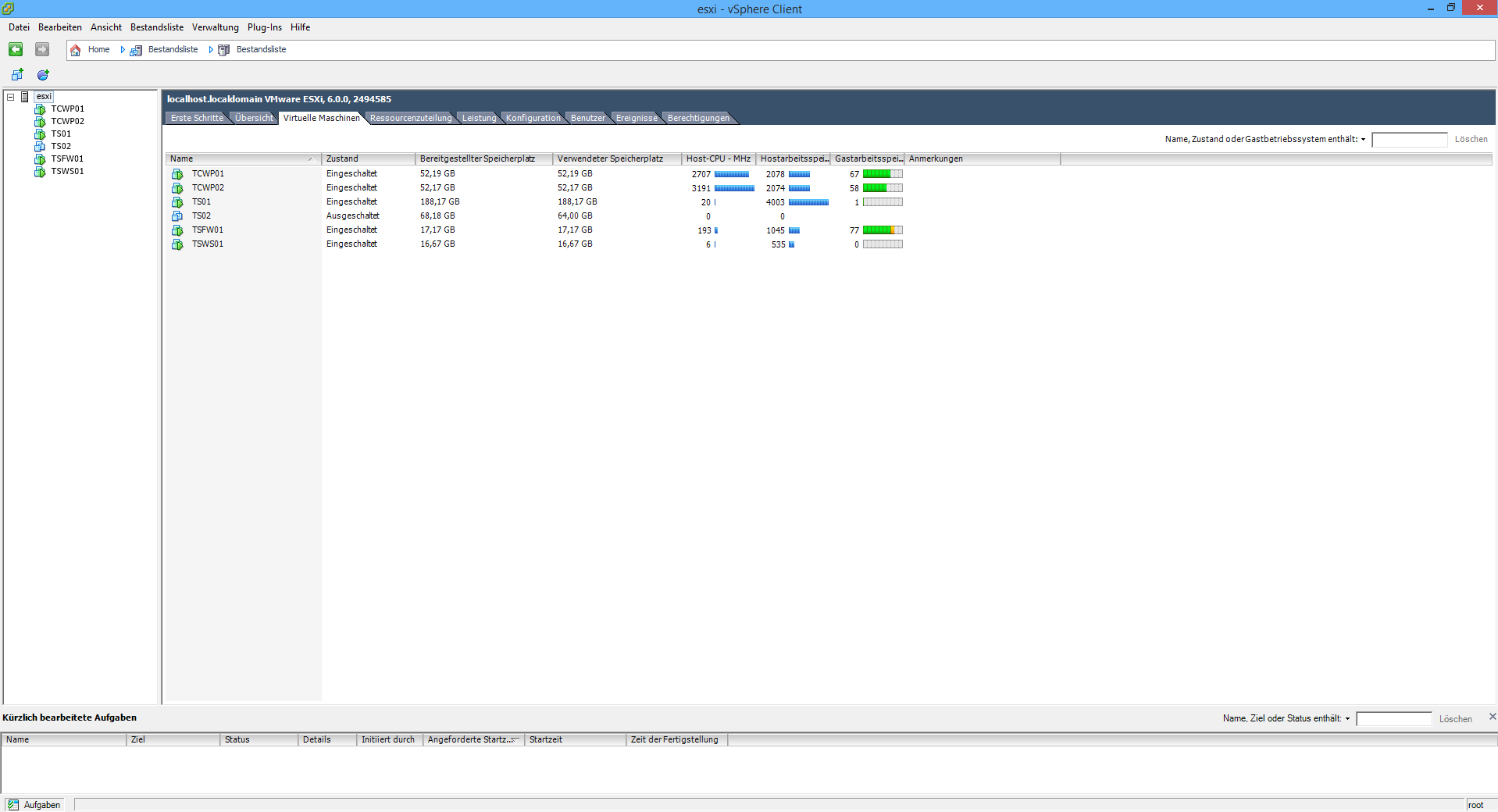Click the esxi host icon in tree
This screenshot has height=812, width=1498.
(x=25, y=97)
